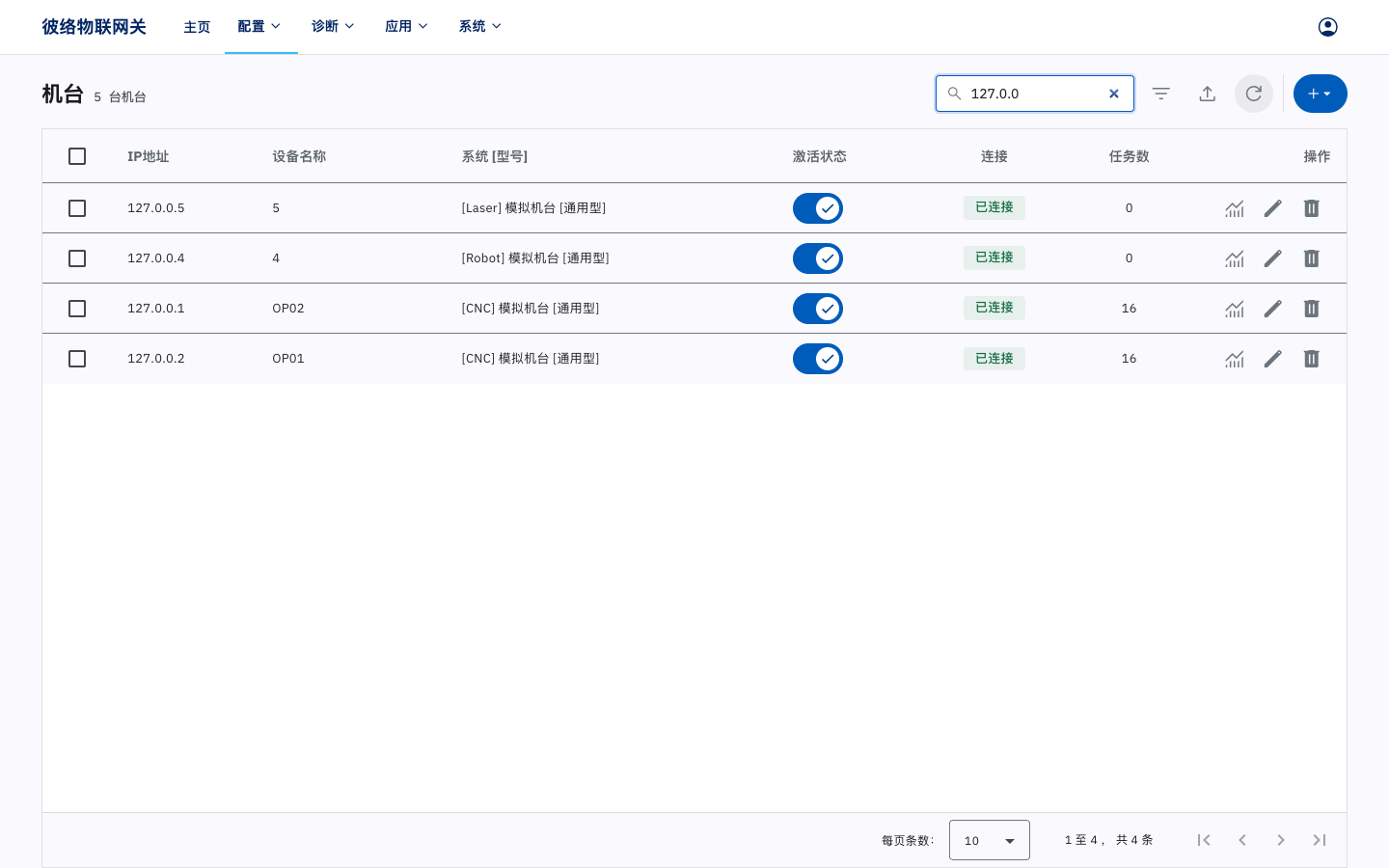
Task: View chart for machine 127.0.0.4
Action: coord(1235,258)
